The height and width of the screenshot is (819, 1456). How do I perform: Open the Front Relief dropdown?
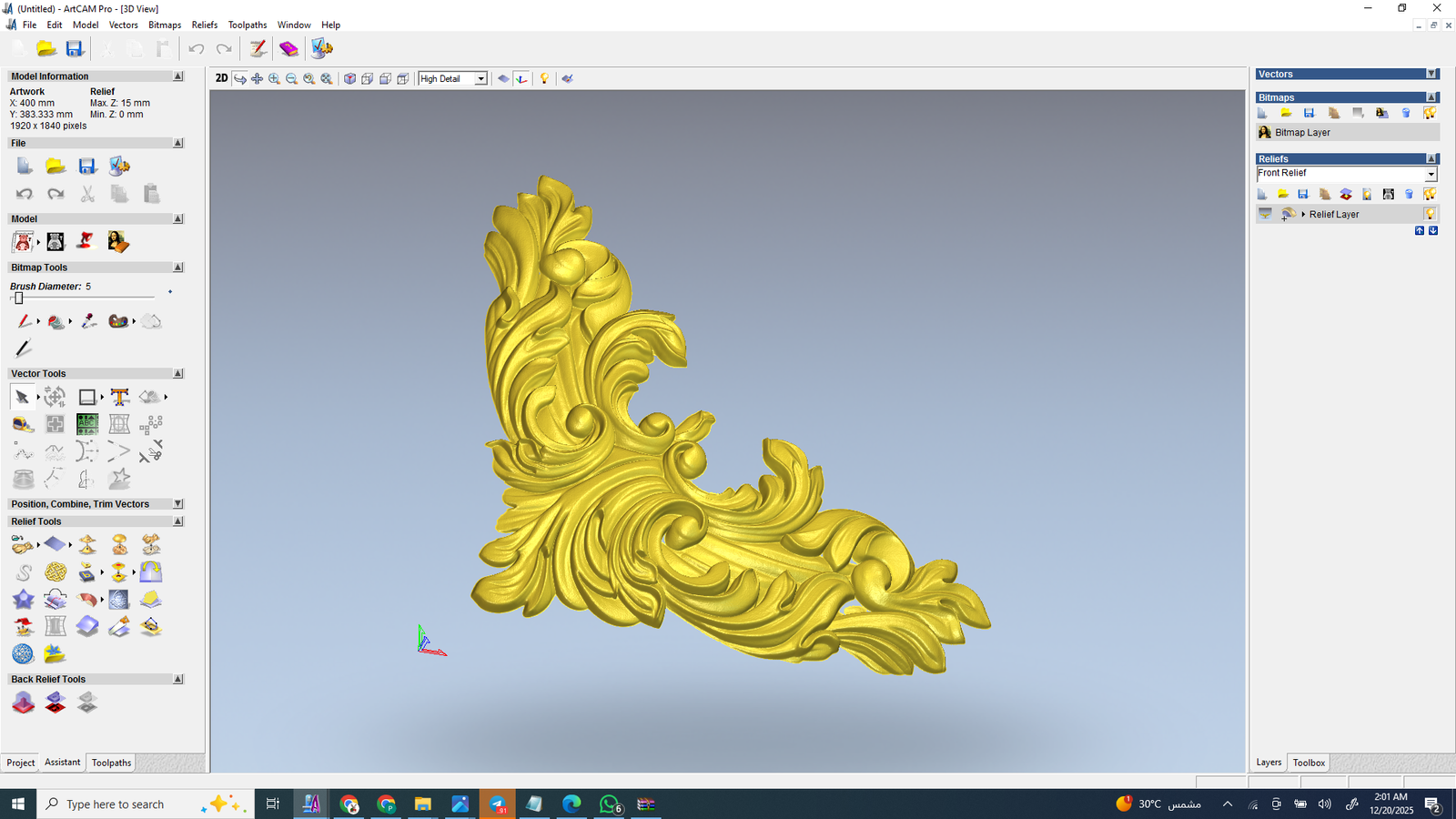click(x=1431, y=174)
